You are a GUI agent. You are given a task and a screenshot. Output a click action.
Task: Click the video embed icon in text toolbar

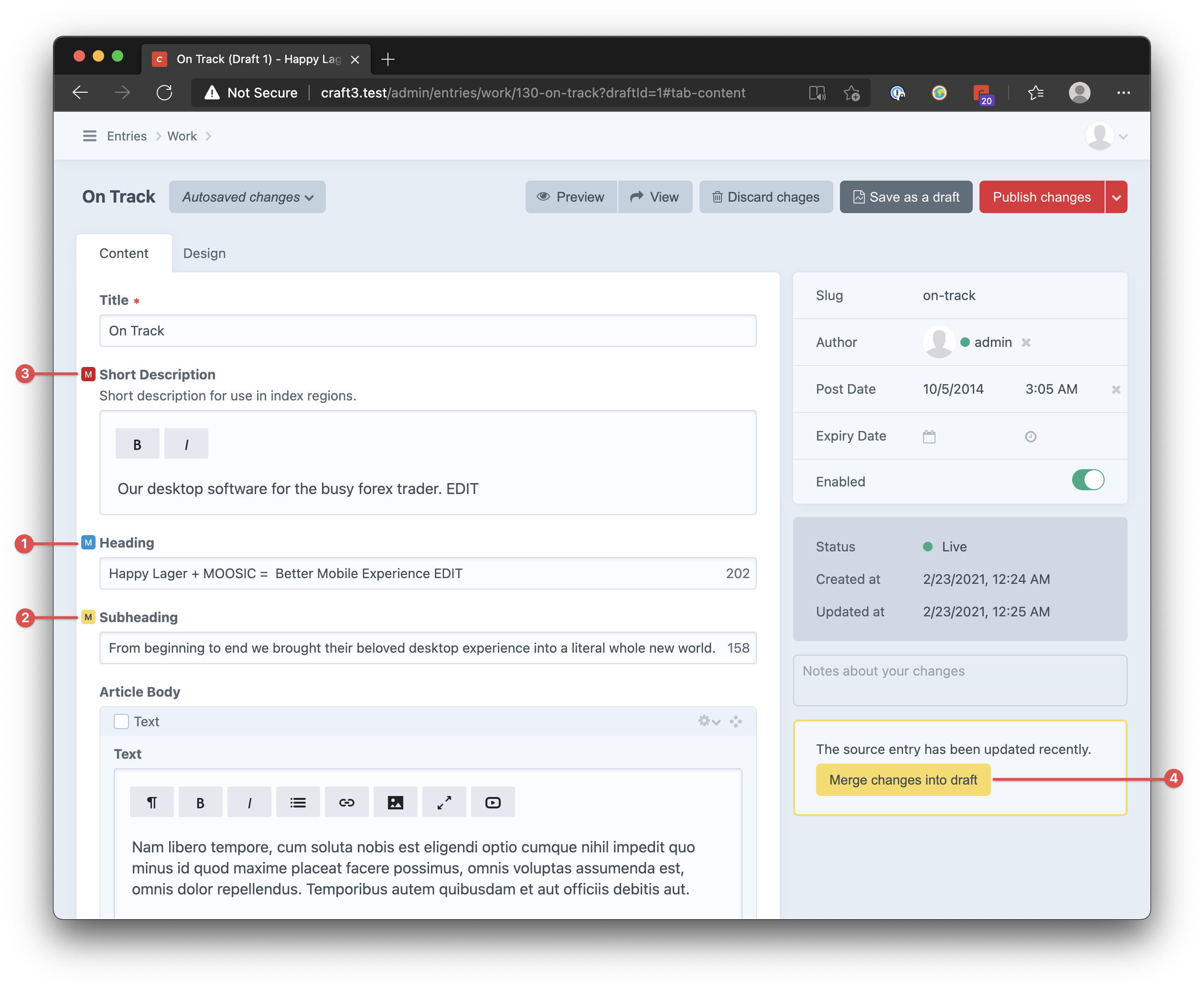coord(493,802)
